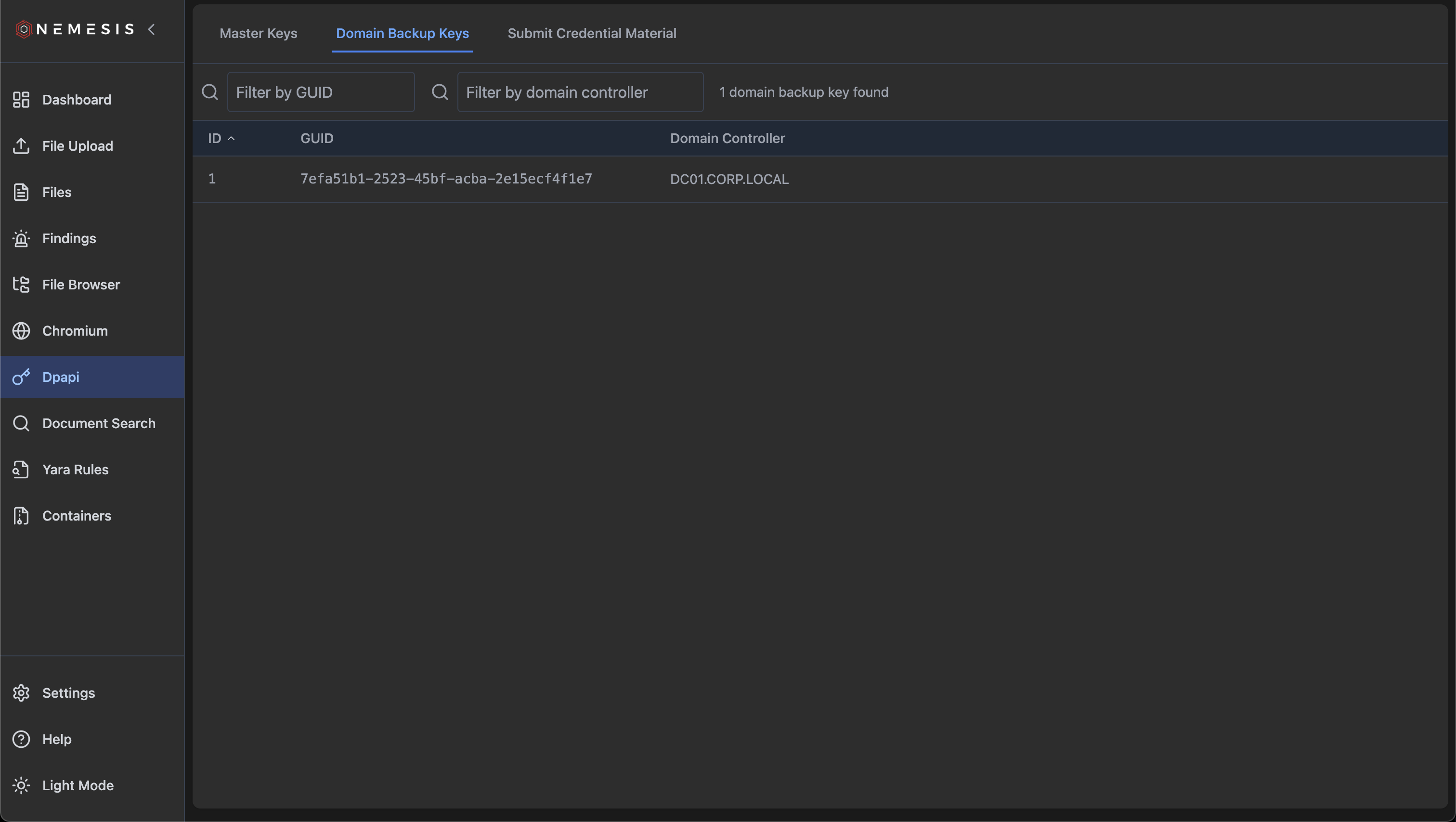
Task: Collapse the sidebar with the chevron
Action: click(x=151, y=29)
